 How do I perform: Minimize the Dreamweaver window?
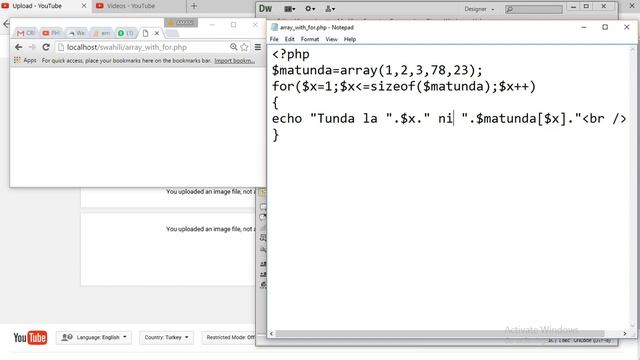[x=573, y=7]
